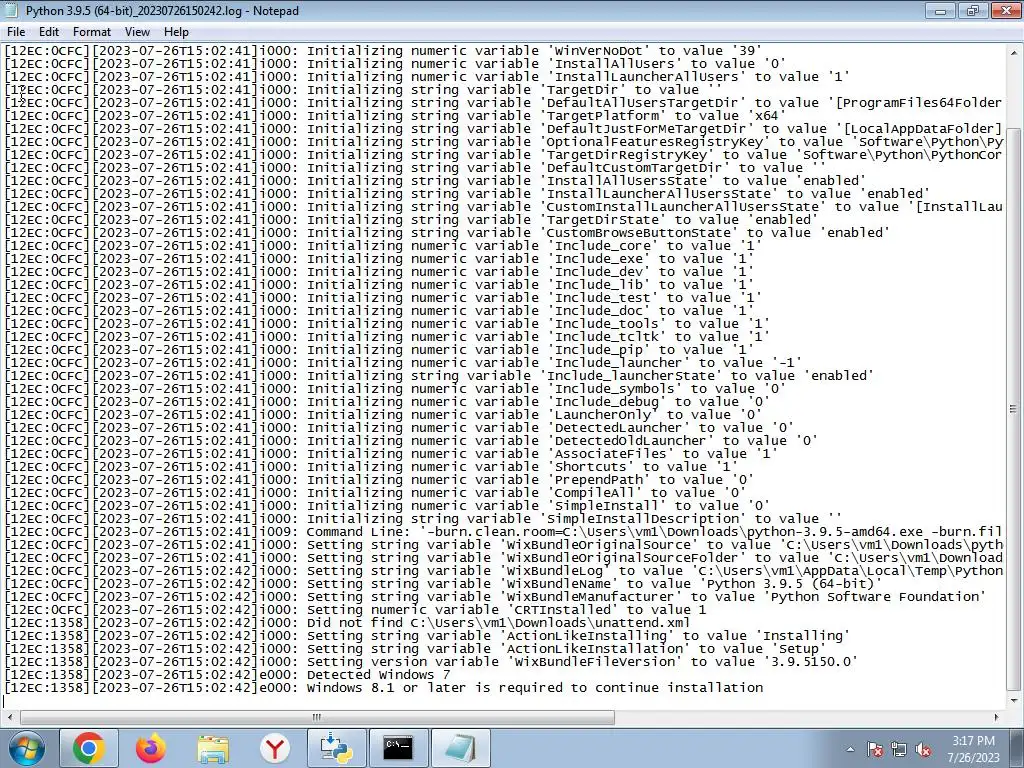
Task: Click the 'CRTInstalled' variable line
Action: (355, 609)
